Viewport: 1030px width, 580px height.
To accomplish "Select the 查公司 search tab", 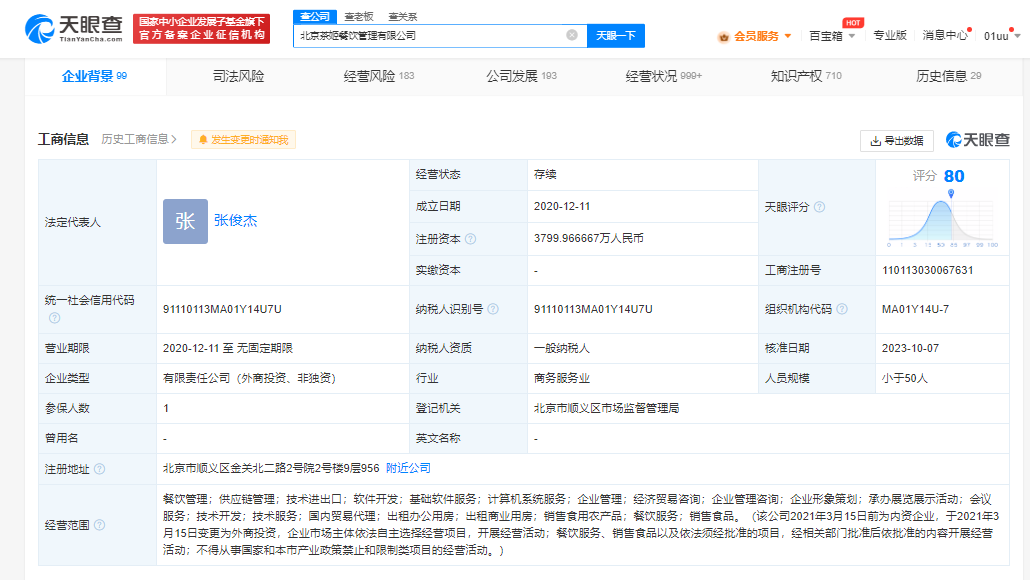I will (x=315, y=16).
